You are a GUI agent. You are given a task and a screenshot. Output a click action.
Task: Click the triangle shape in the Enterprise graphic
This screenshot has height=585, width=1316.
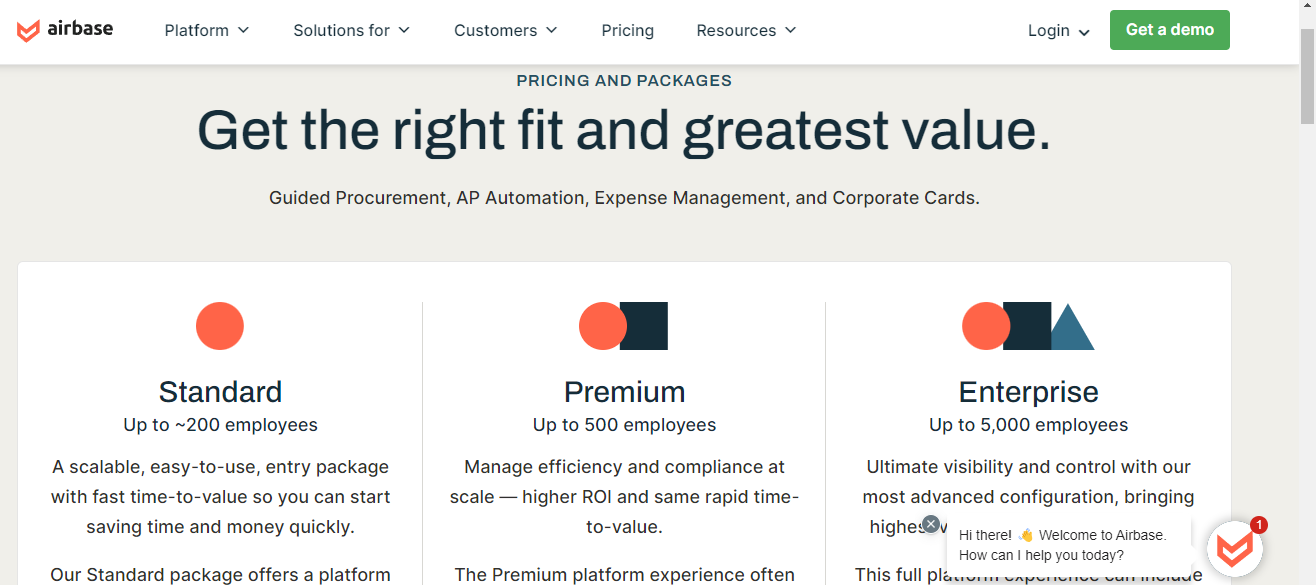pos(1069,330)
